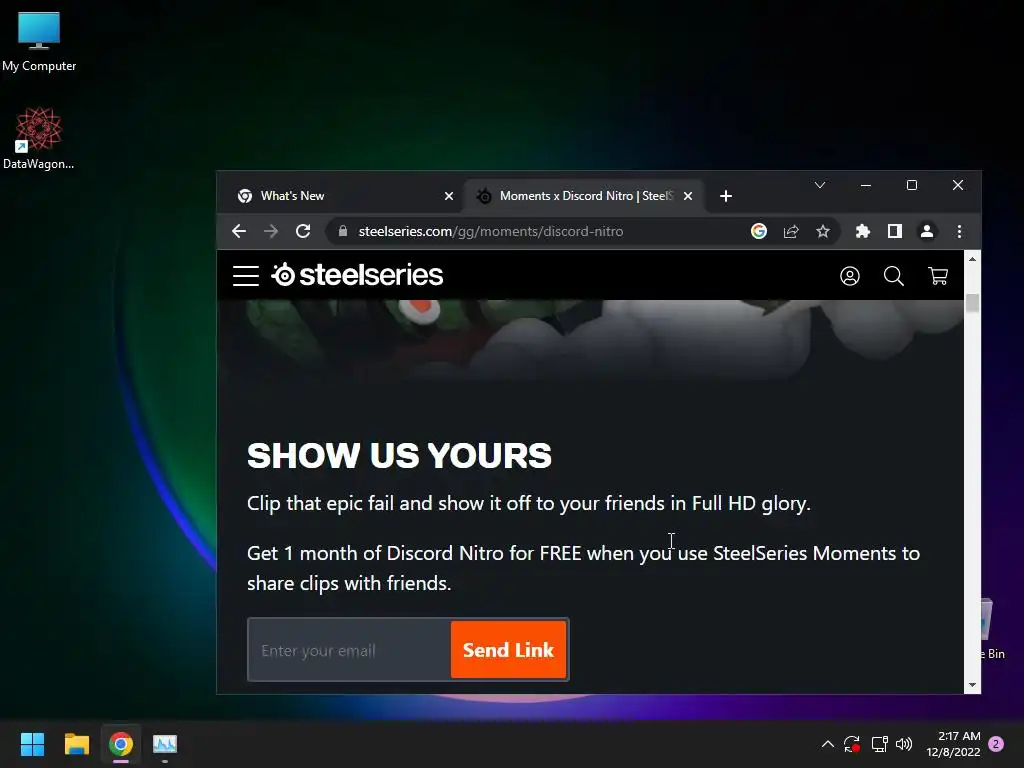This screenshot has width=1024, height=768.
Task: Toggle the Chrome side panel
Action: tap(895, 231)
